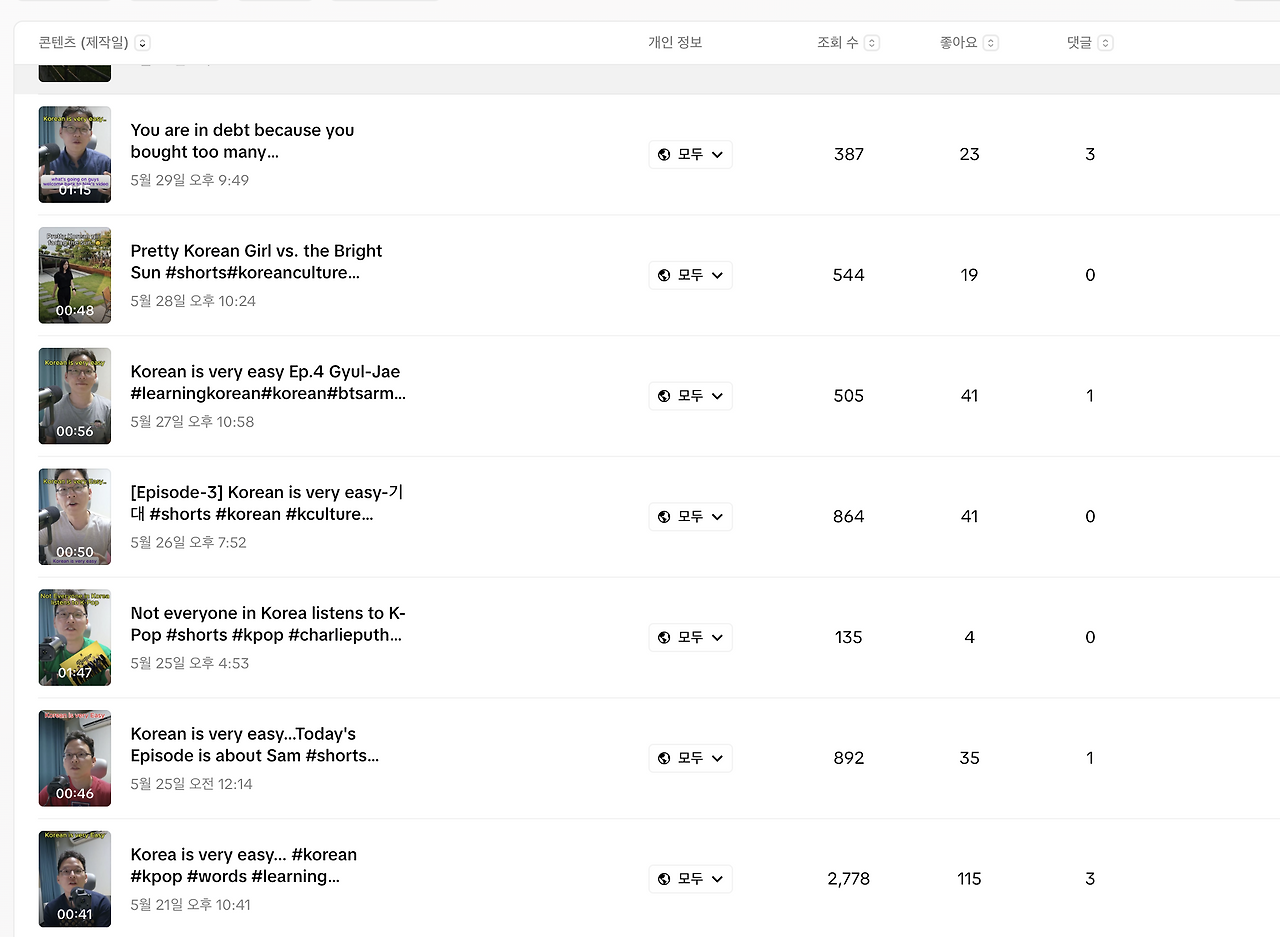Click globe icon on "Pretty Korean Girl" row

(x=664, y=276)
